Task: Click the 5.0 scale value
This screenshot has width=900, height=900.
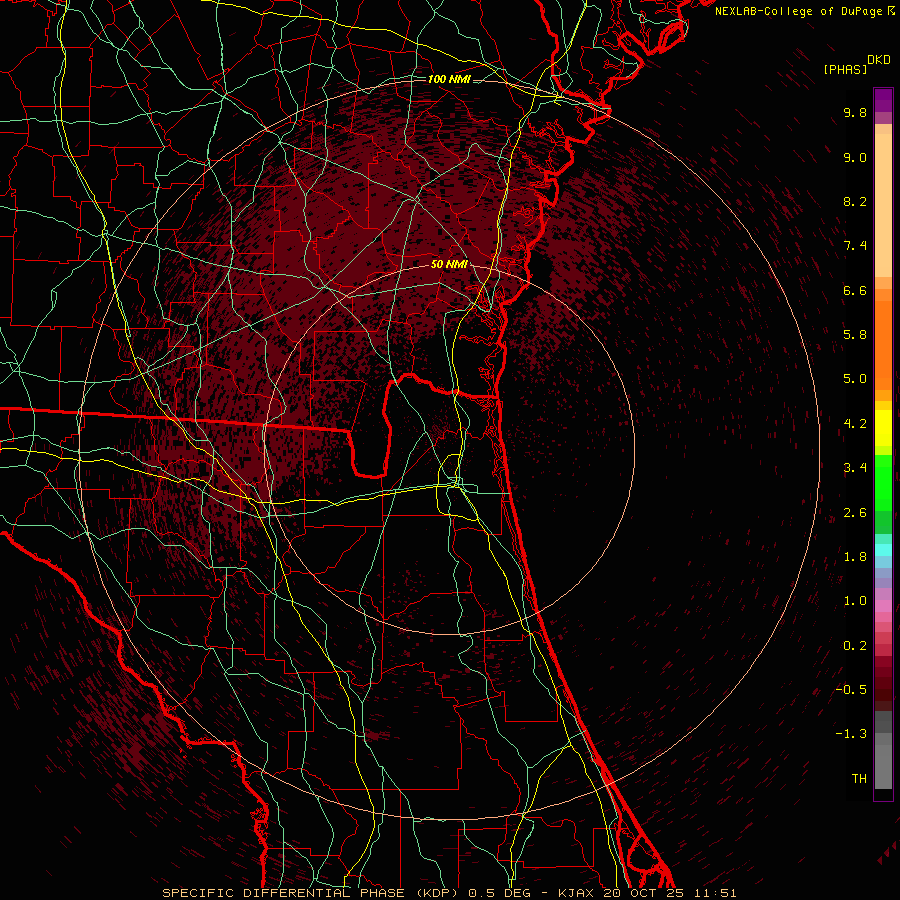Action: click(855, 379)
